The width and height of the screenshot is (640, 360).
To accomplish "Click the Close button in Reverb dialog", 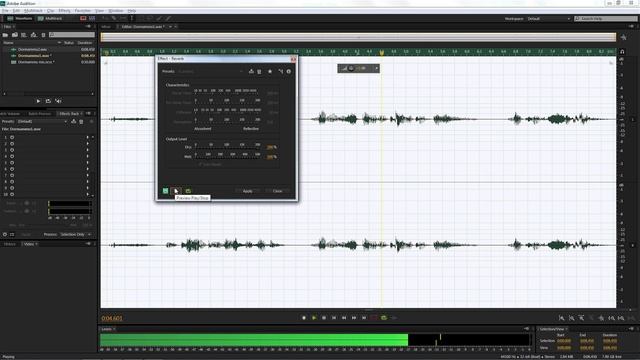I will pyautogui.click(x=278, y=191).
